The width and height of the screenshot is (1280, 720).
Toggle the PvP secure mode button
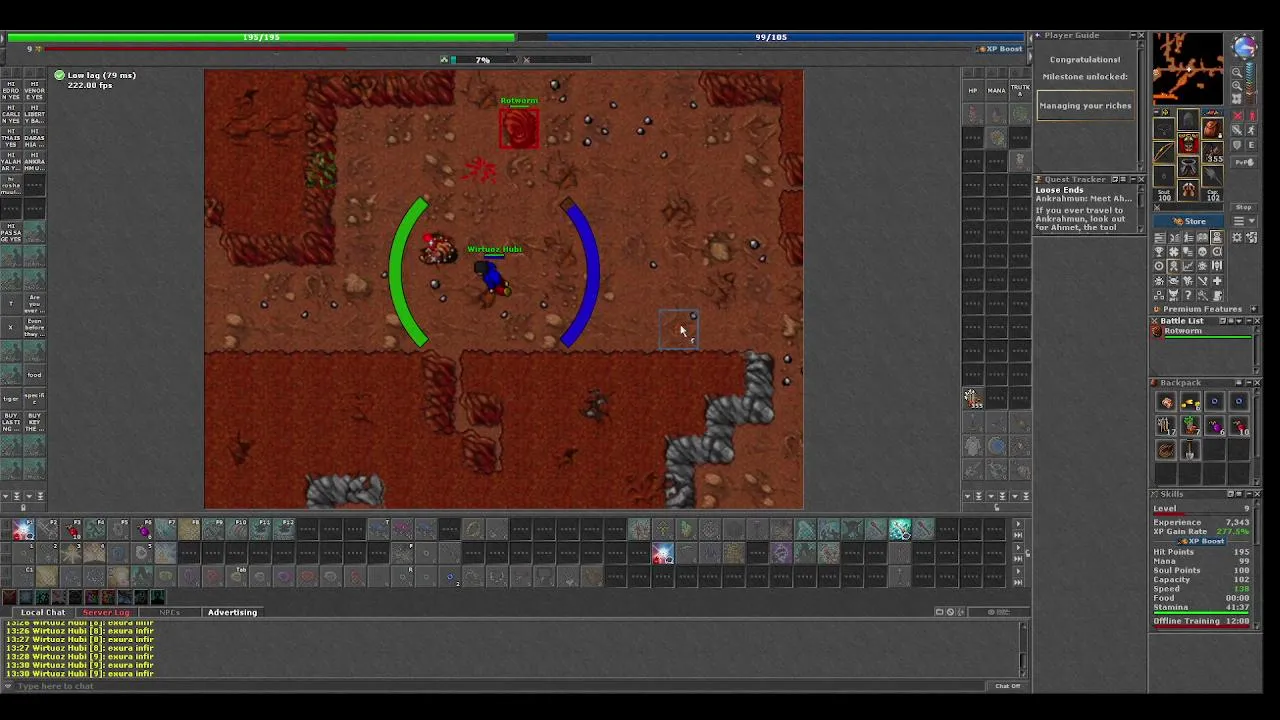tap(1244, 162)
